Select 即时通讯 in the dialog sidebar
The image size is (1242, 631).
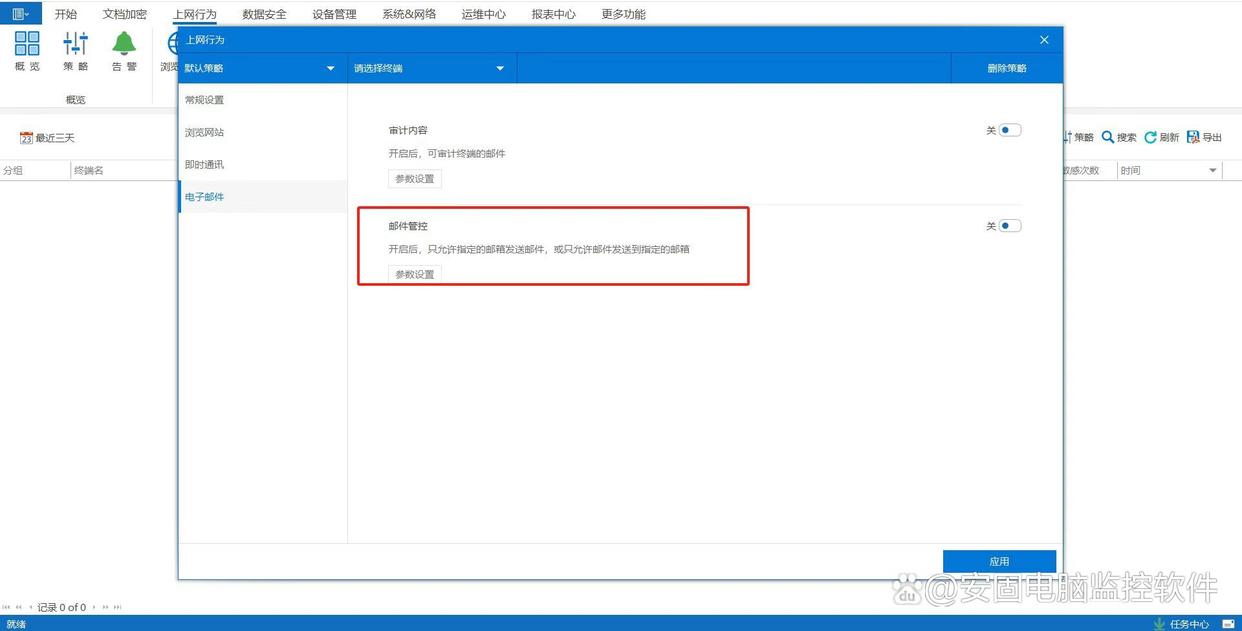263,164
